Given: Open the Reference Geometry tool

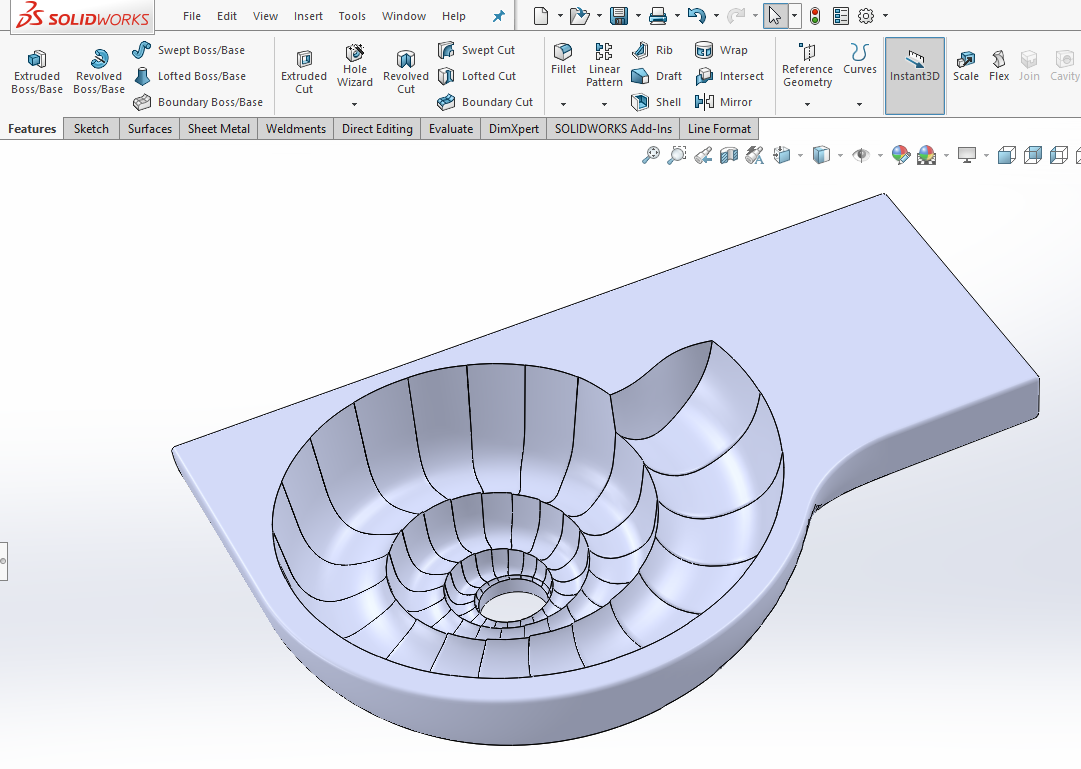Looking at the screenshot, I should pos(806,68).
